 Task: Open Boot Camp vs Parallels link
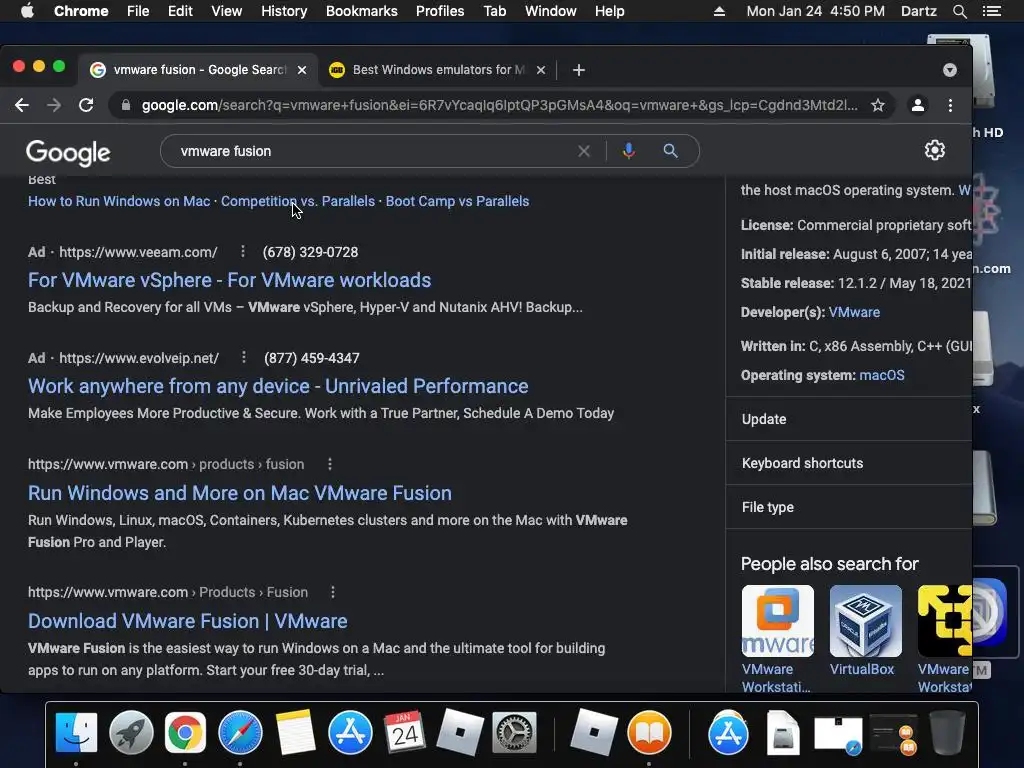pyautogui.click(x=457, y=201)
